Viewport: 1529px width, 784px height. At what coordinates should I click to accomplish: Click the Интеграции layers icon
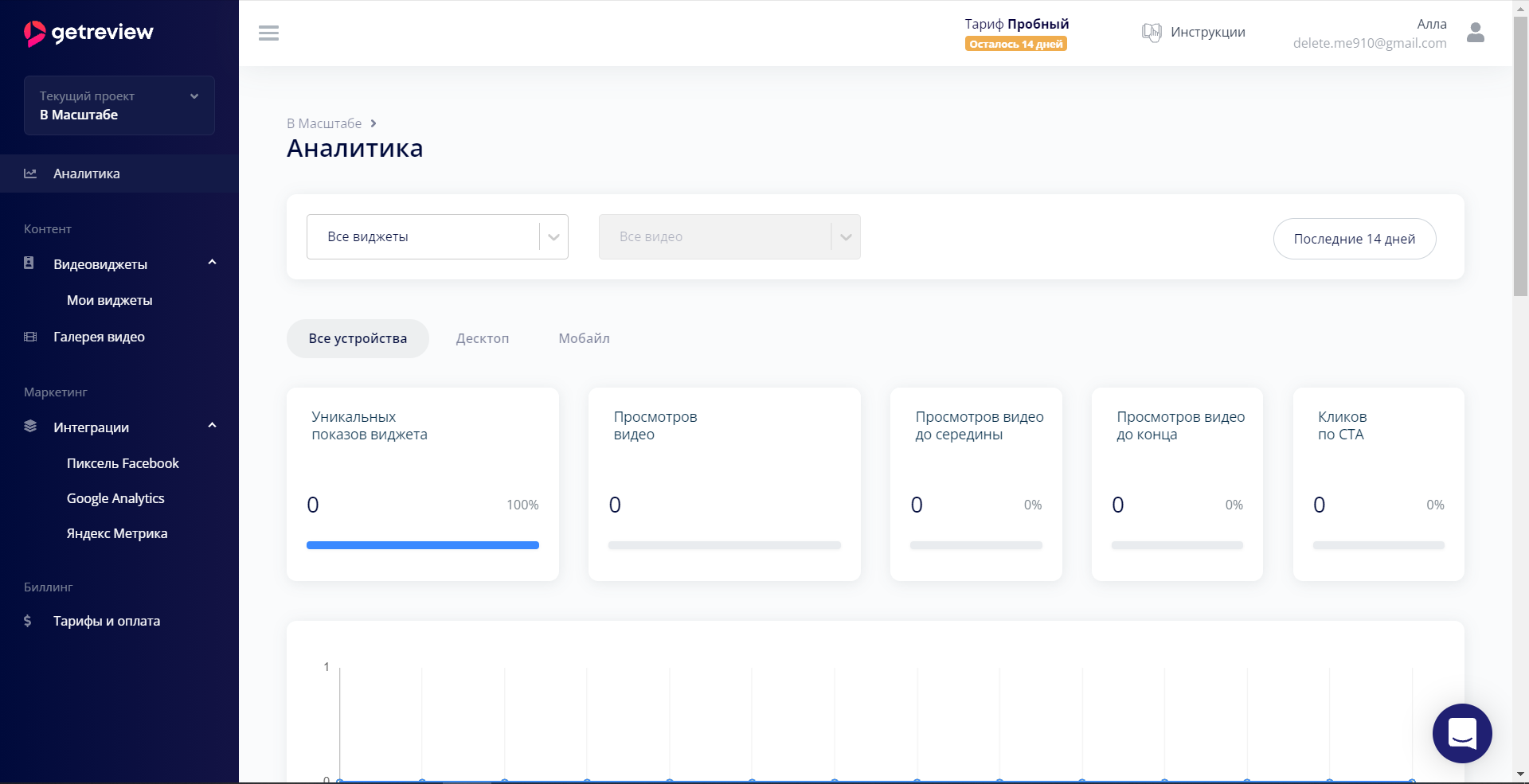(x=30, y=427)
